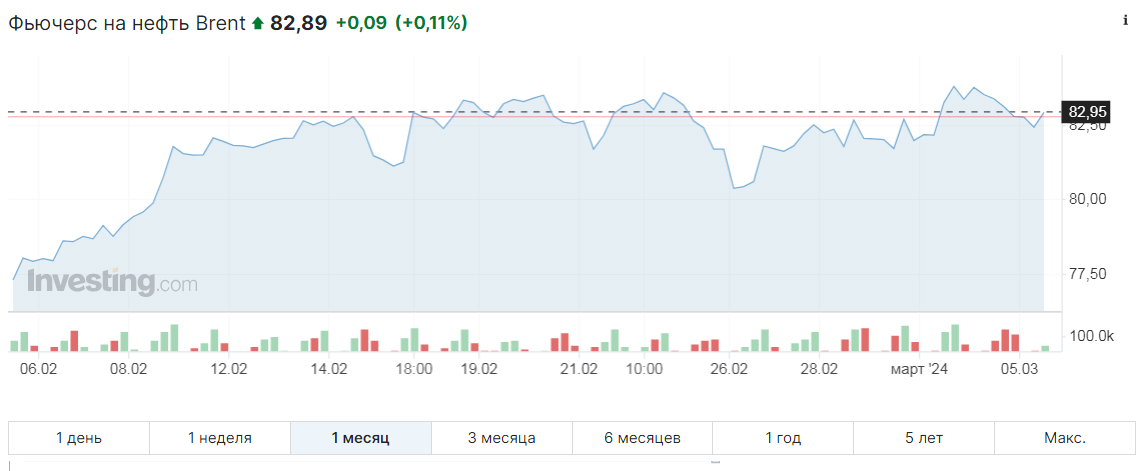Select the '1 месяц' period tab

(361, 438)
